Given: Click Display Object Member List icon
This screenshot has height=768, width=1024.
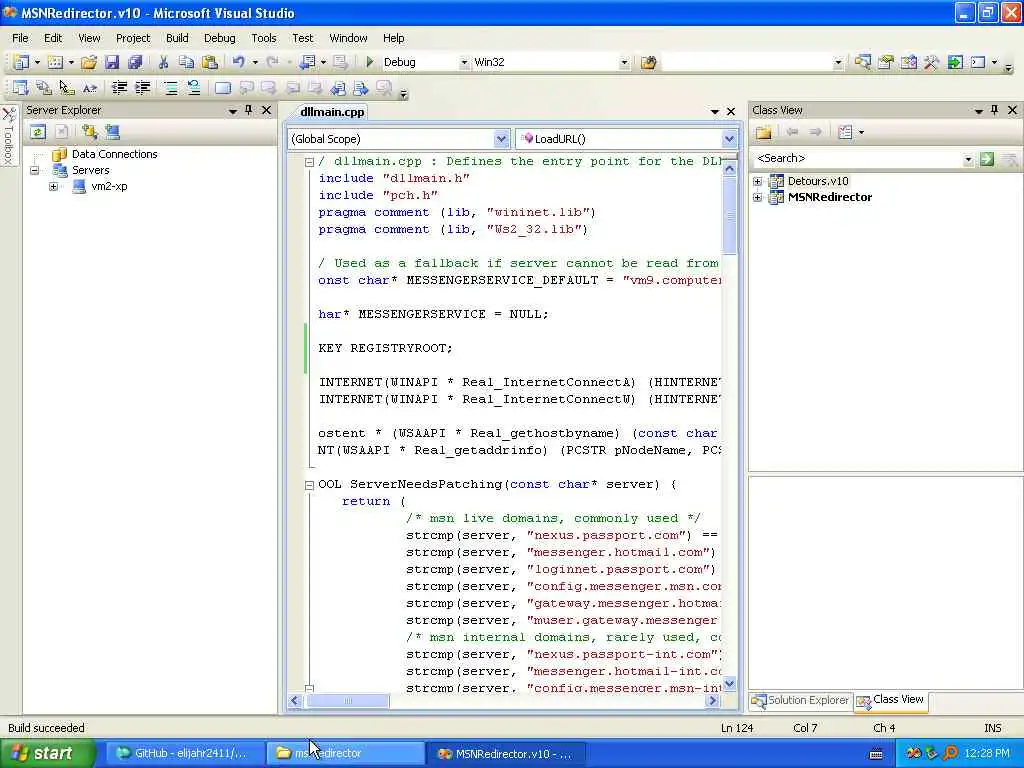Looking at the screenshot, I should click(21, 88).
